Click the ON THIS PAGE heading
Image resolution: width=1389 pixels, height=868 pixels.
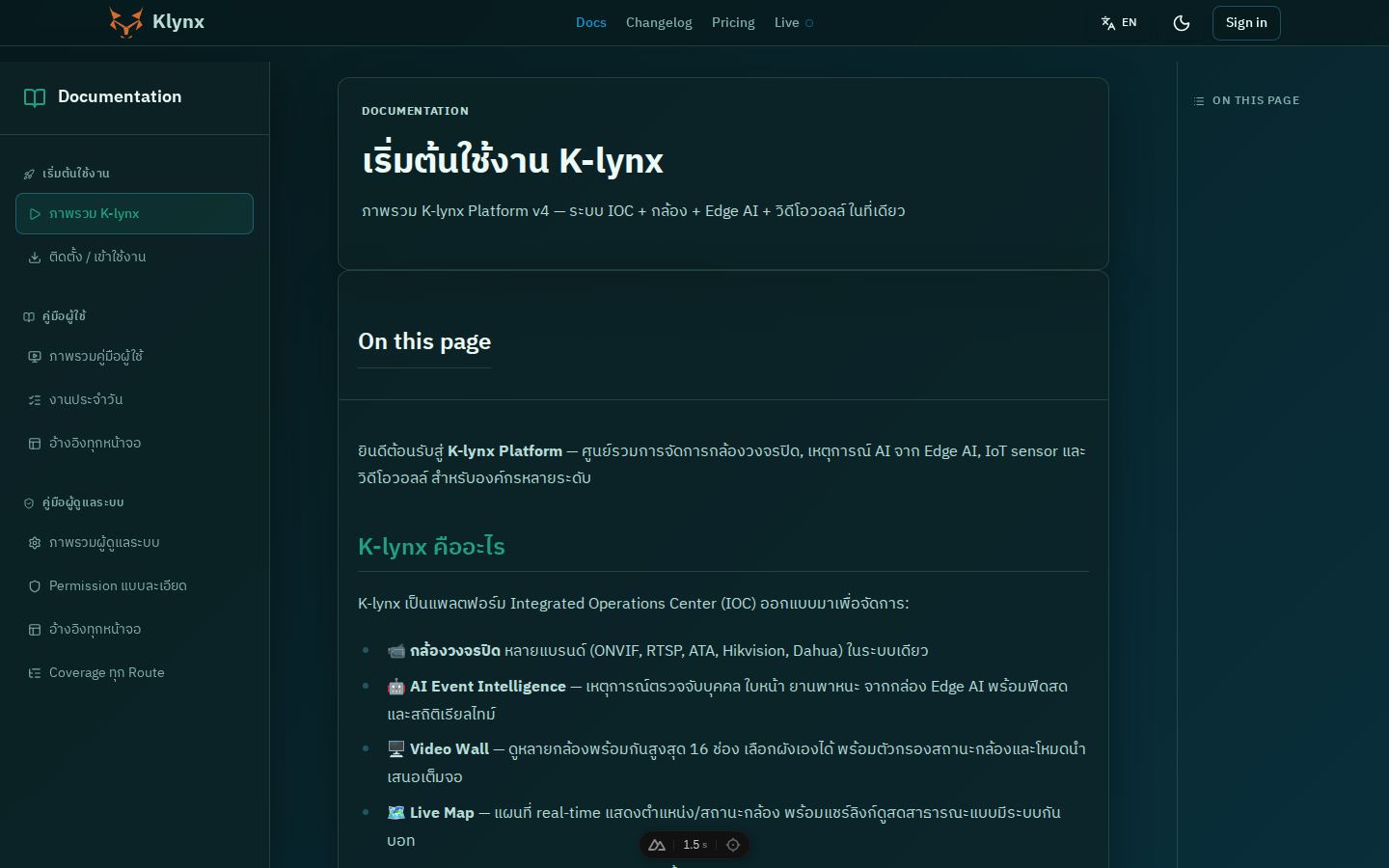[x=1256, y=100]
